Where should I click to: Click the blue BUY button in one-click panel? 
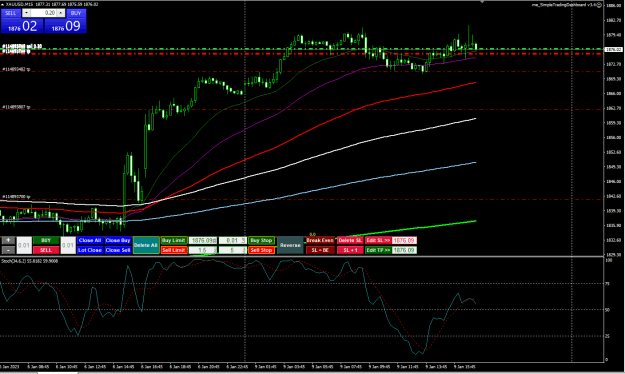pos(76,13)
